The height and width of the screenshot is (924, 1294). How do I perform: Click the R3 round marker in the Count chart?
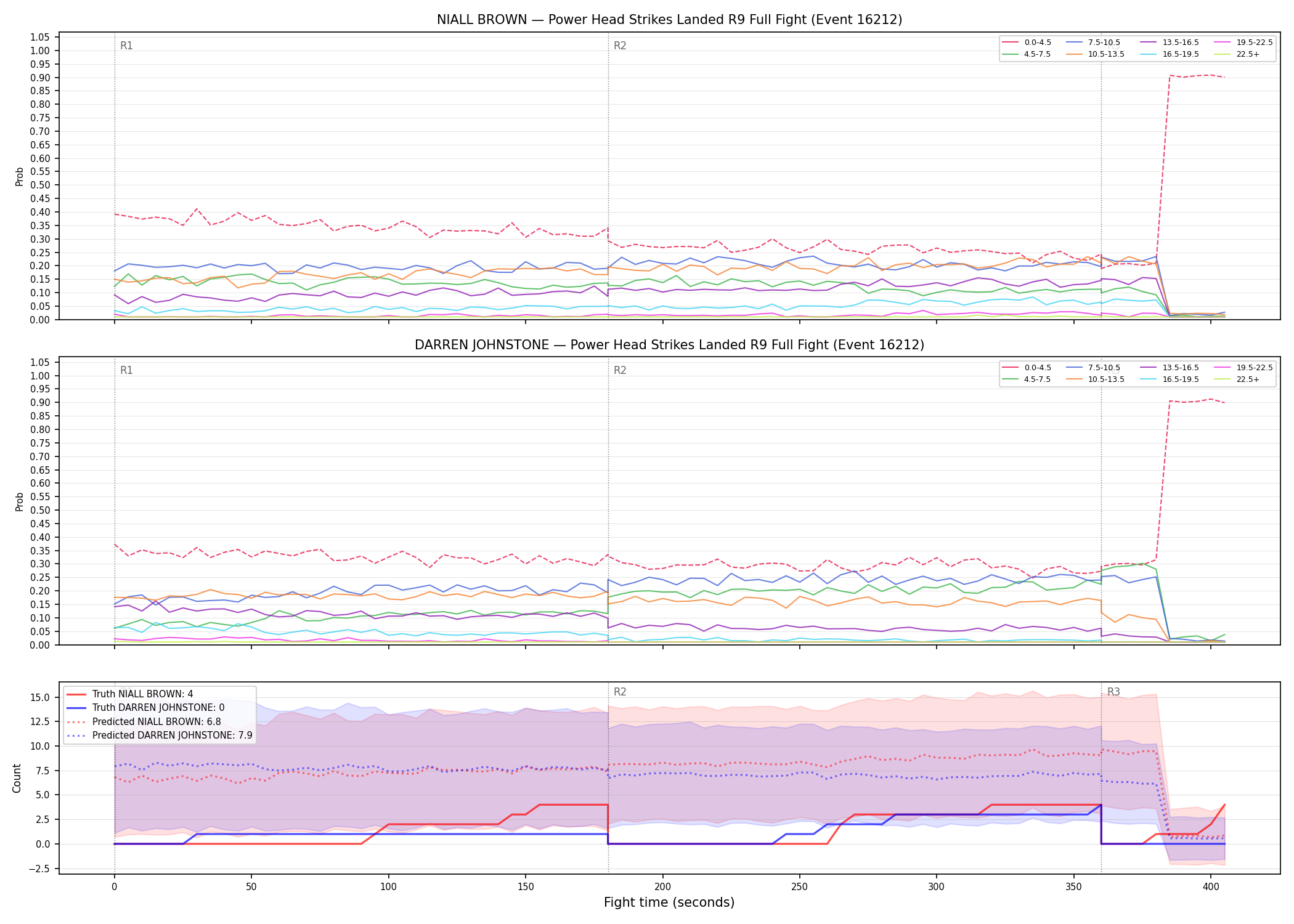point(1113,692)
